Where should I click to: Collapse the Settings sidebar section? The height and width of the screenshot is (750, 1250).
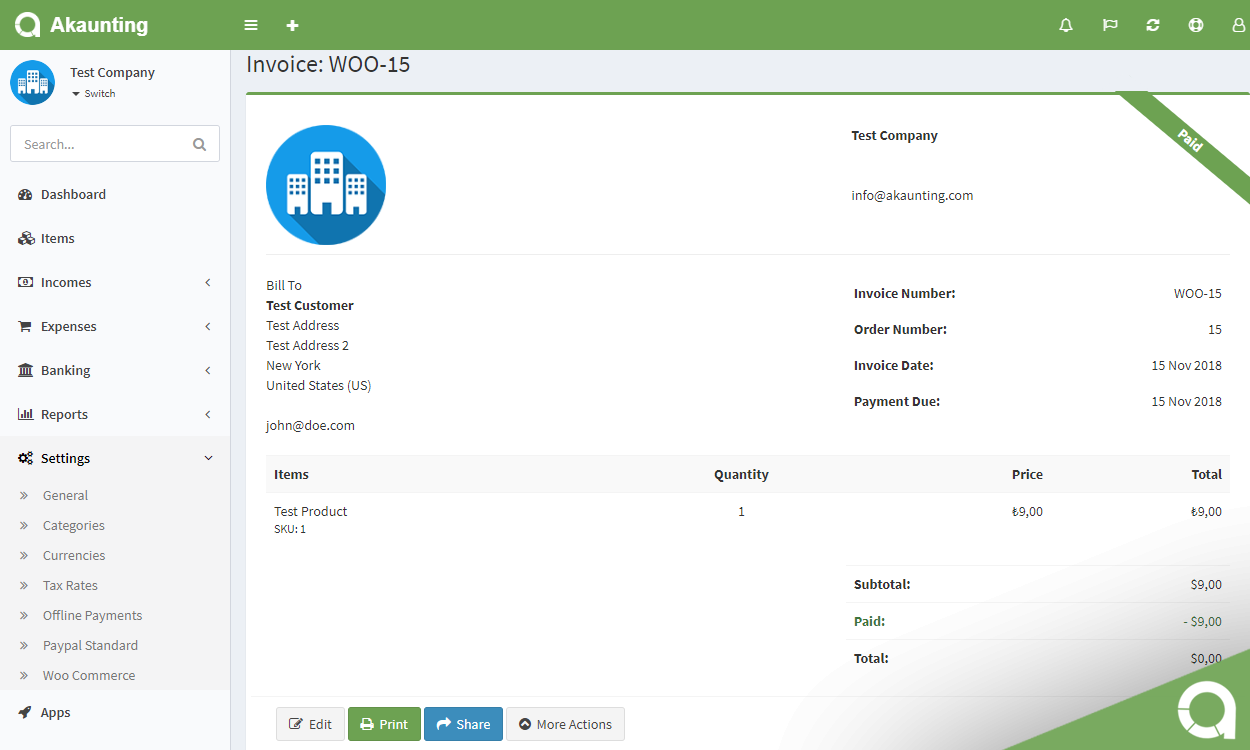115,459
